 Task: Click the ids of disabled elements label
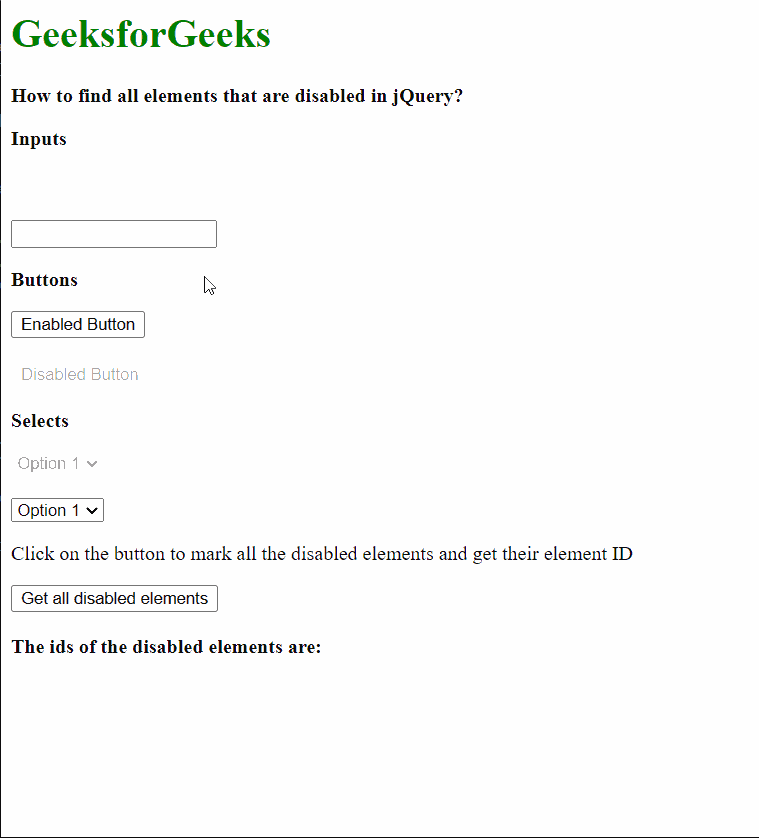point(165,647)
